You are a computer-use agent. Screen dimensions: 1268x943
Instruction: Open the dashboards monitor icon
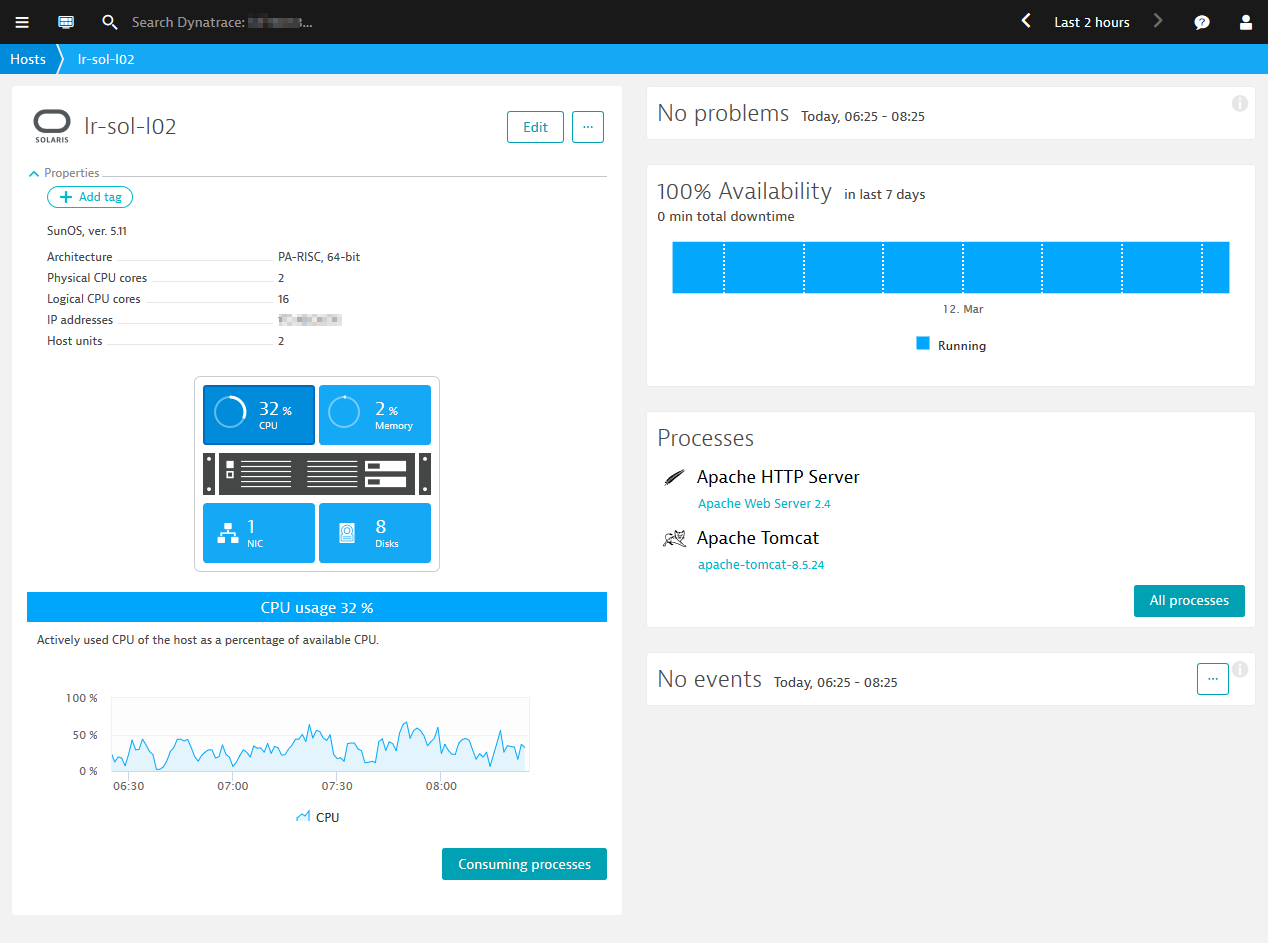pyautogui.click(x=66, y=22)
